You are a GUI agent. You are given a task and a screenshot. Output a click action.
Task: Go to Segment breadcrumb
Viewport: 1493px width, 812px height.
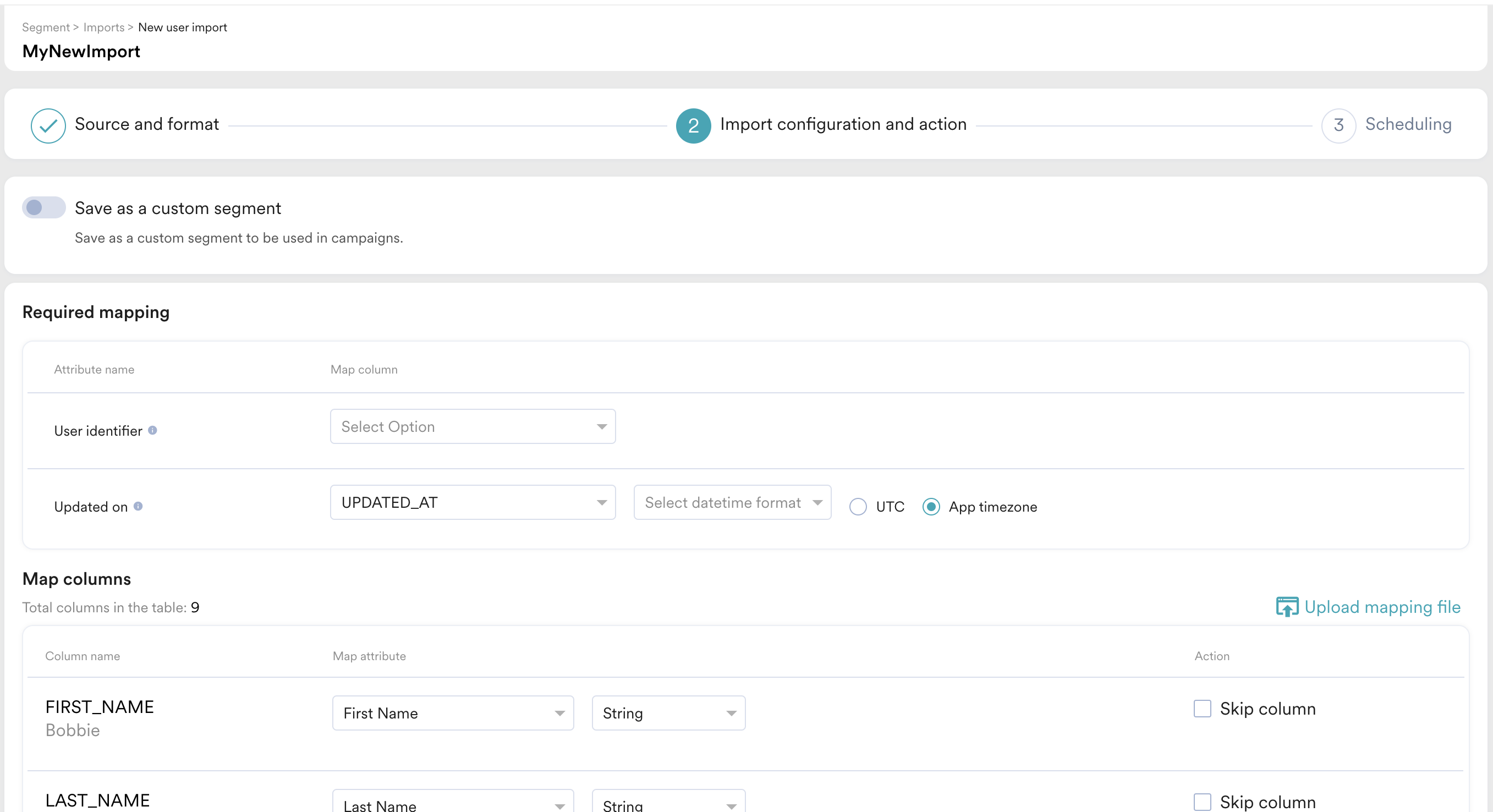[x=45, y=28]
